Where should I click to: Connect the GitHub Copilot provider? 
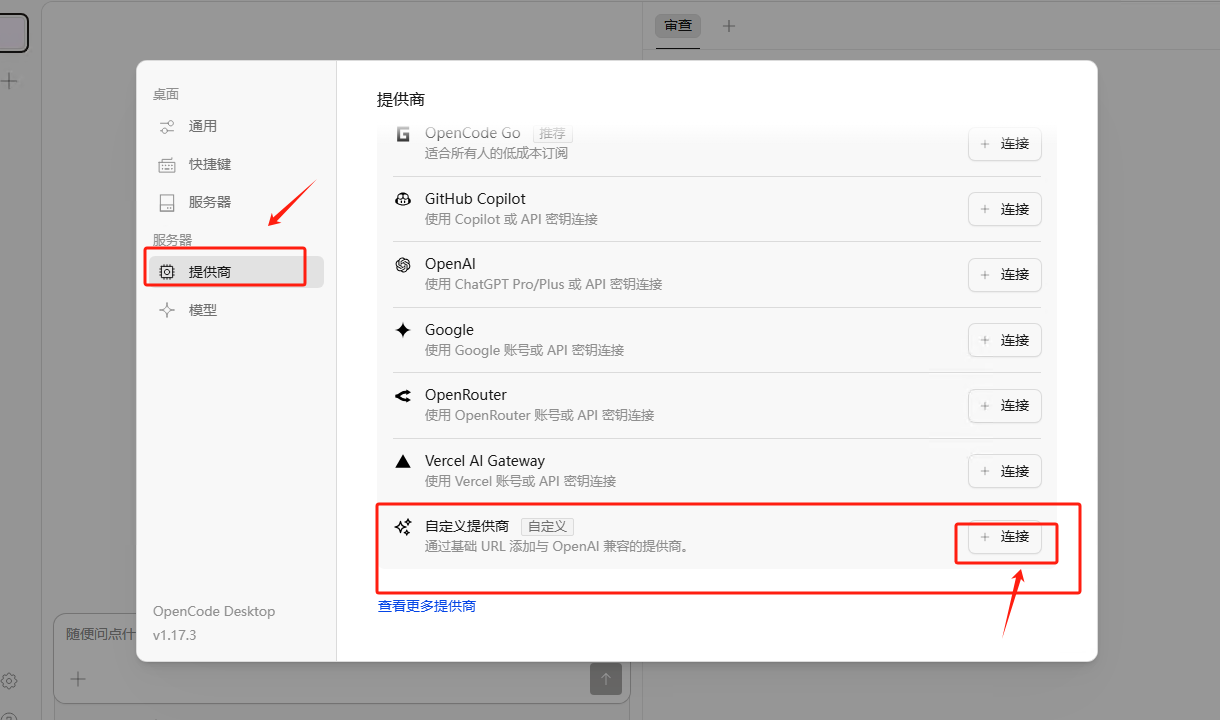pyautogui.click(x=1005, y=209)
